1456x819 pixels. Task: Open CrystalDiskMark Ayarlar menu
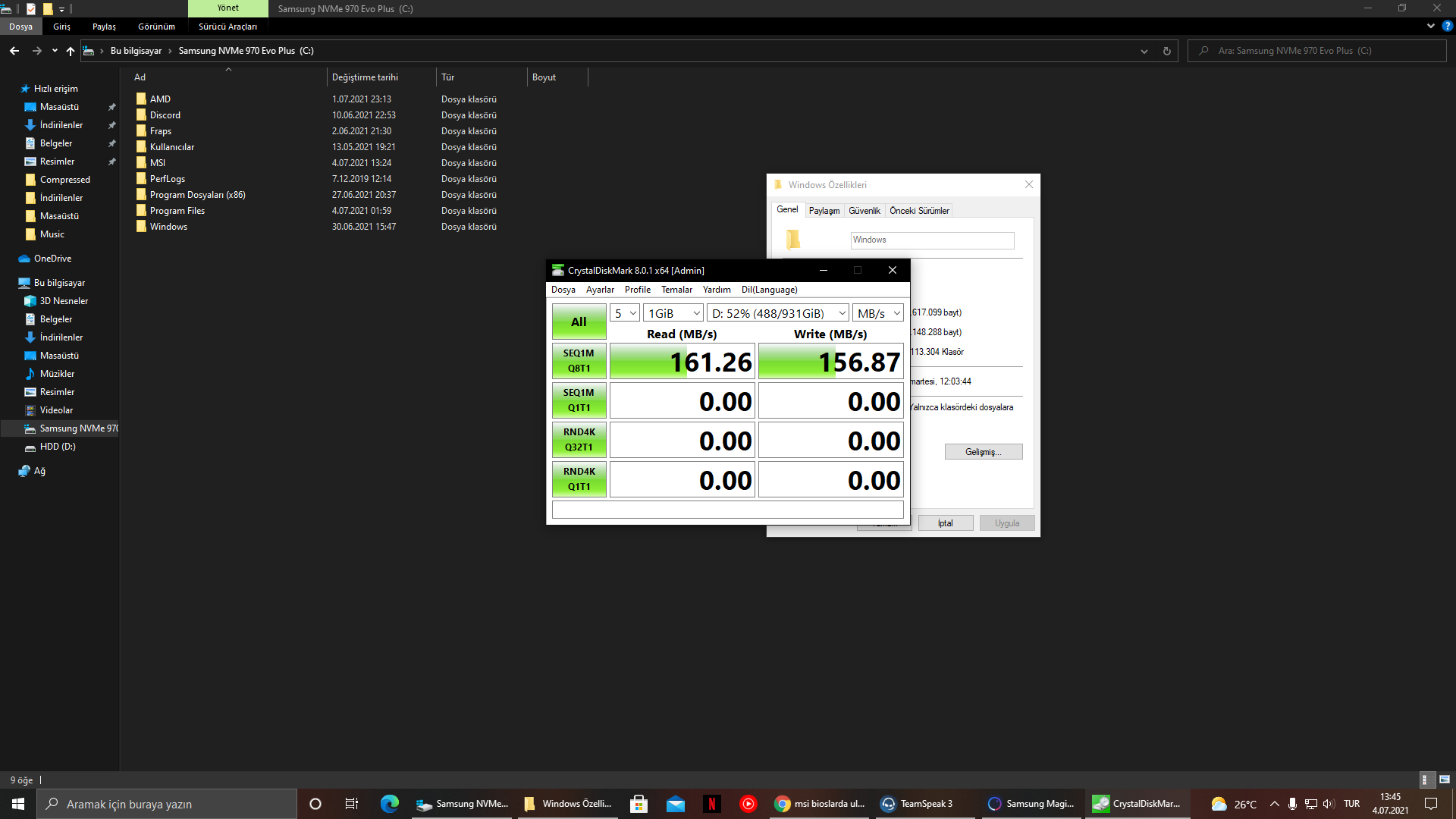click(600, 290)
